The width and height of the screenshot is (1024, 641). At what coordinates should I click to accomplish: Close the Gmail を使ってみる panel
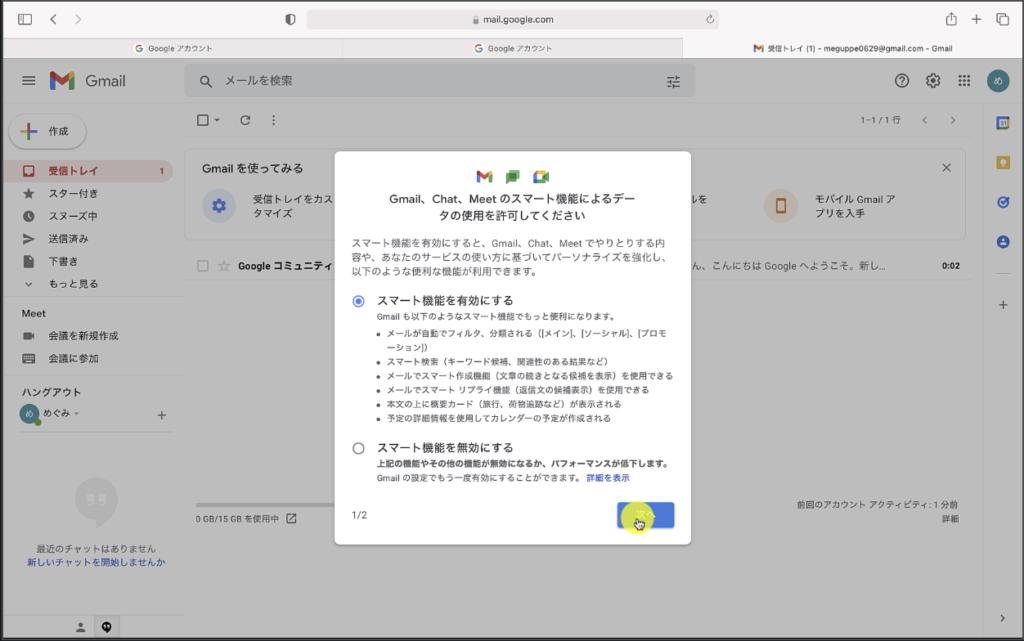click(x=946, y=168)
